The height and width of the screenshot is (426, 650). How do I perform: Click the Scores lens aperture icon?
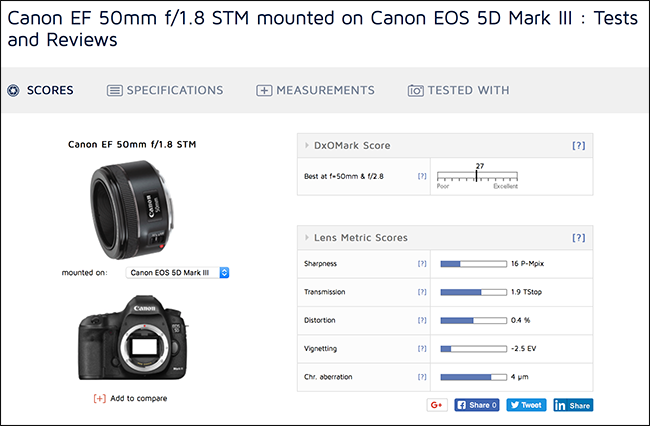13,90
